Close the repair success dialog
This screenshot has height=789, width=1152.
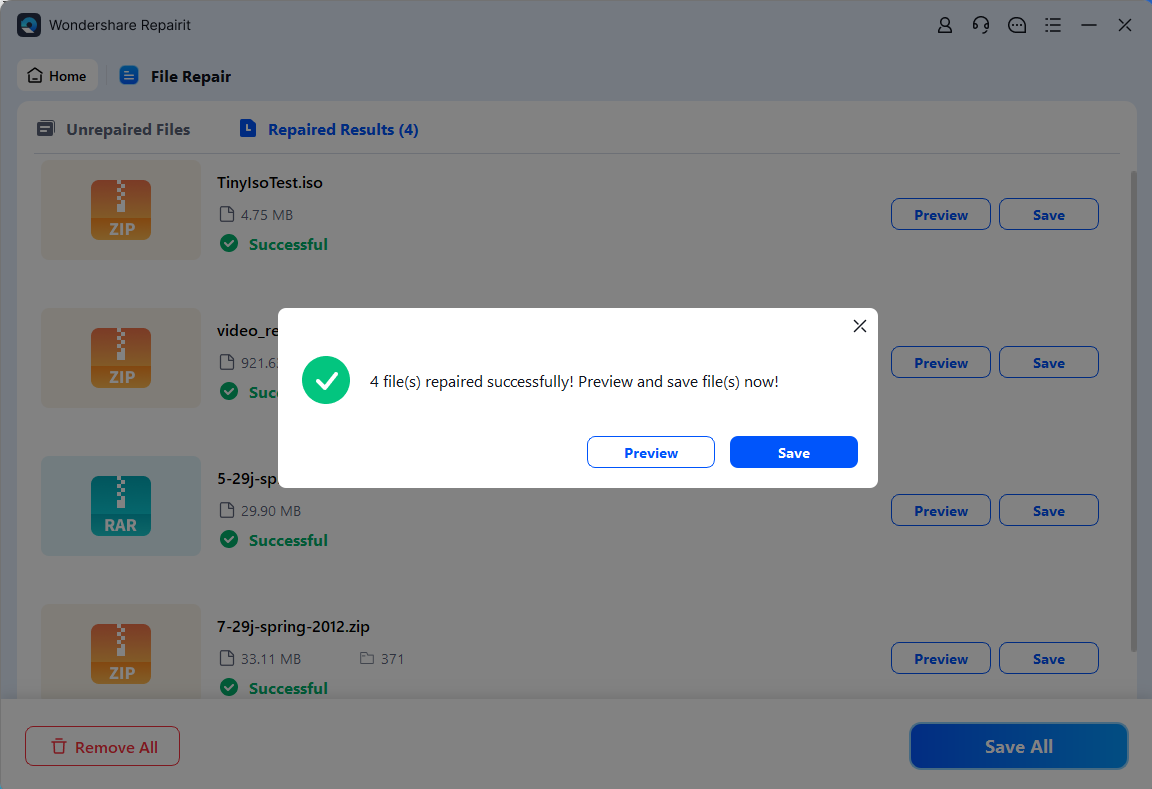[x=860, y=326]
